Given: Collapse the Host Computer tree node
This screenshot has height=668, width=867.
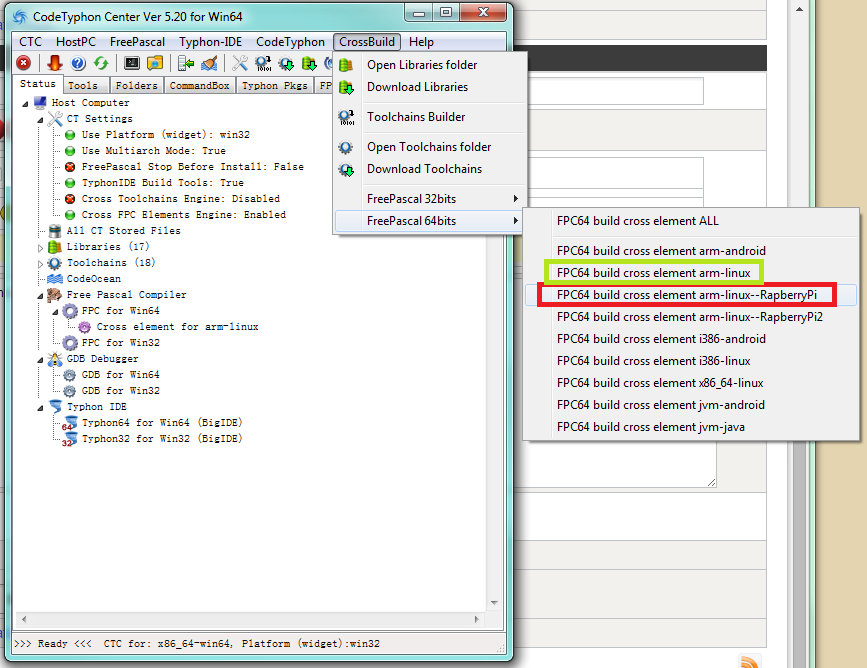Looking at the screenshot, I should (x=25, y=104).
